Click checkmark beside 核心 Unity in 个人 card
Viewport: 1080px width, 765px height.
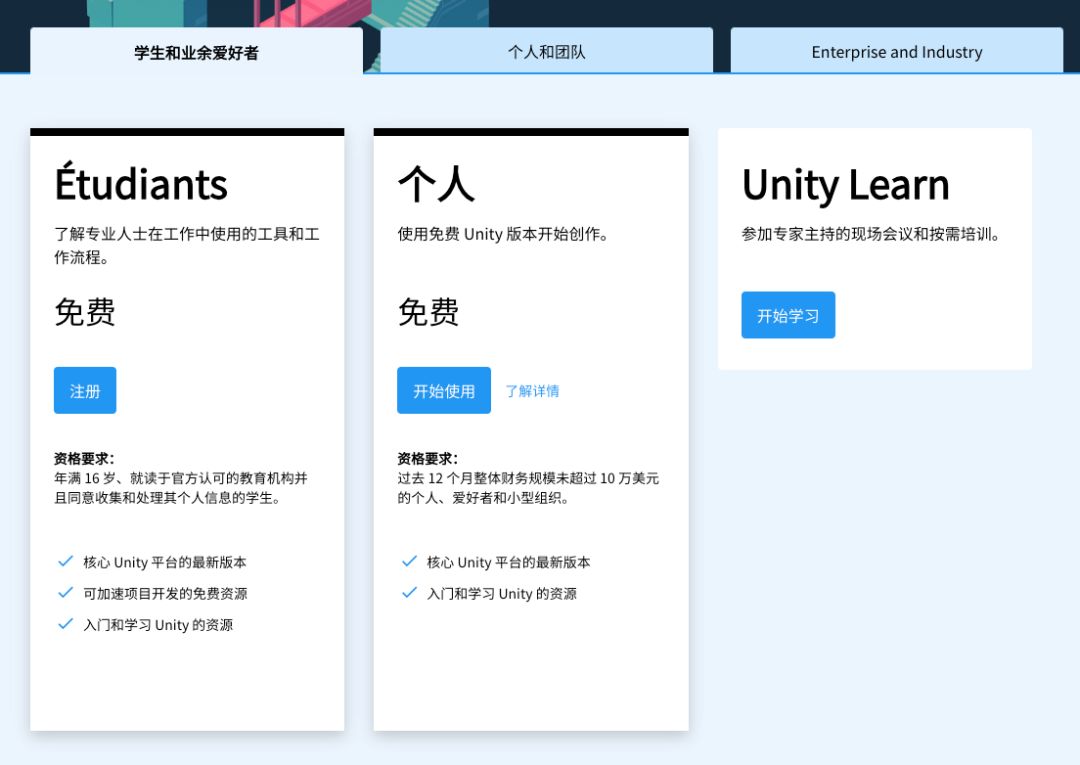[409, 561]
